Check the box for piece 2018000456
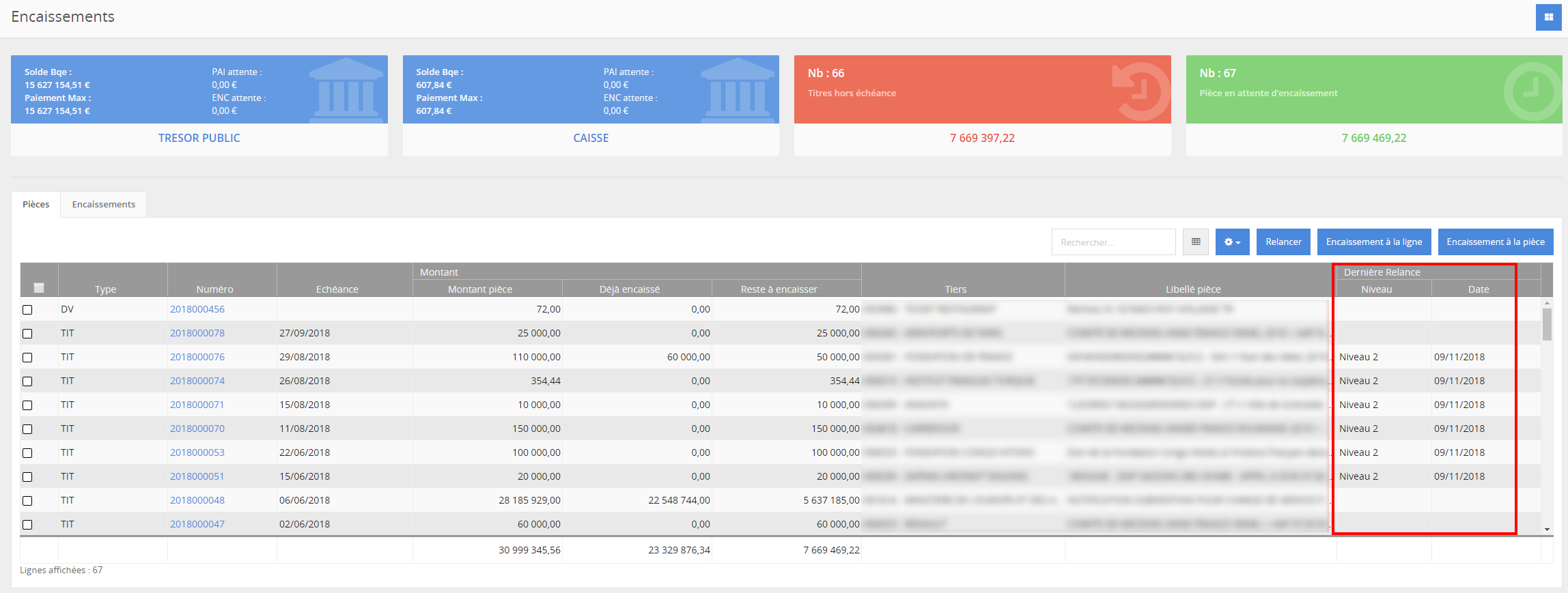 pyautogui.click(x=27, y=310)
